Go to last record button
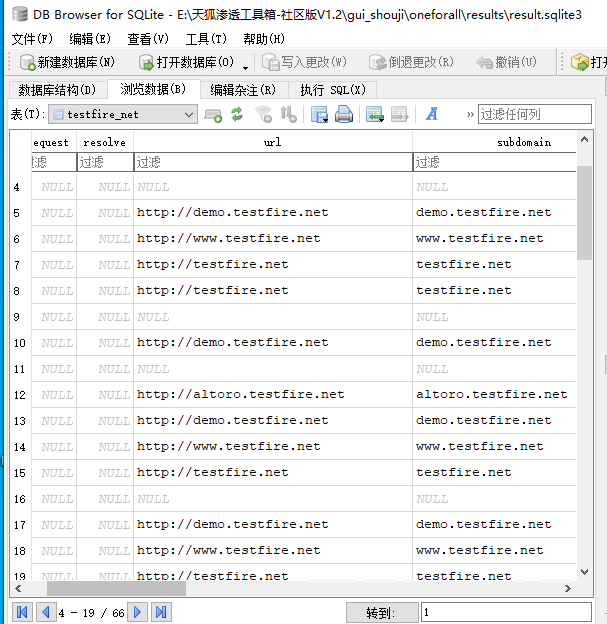This screenshot has height=624, width=607. pyautogui.click(x=161, y=612)
